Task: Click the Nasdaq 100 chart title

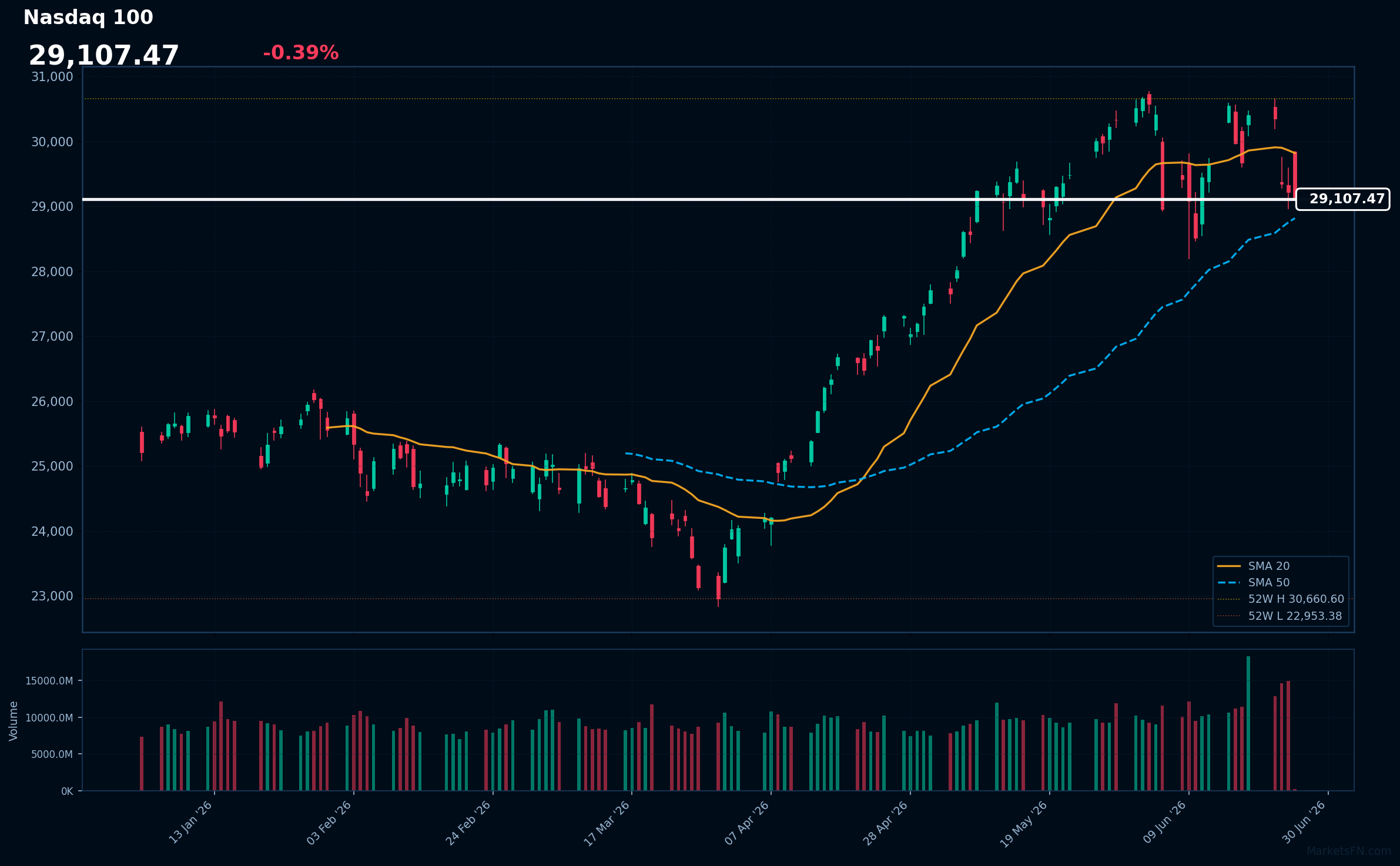Action: pos(88,18)
